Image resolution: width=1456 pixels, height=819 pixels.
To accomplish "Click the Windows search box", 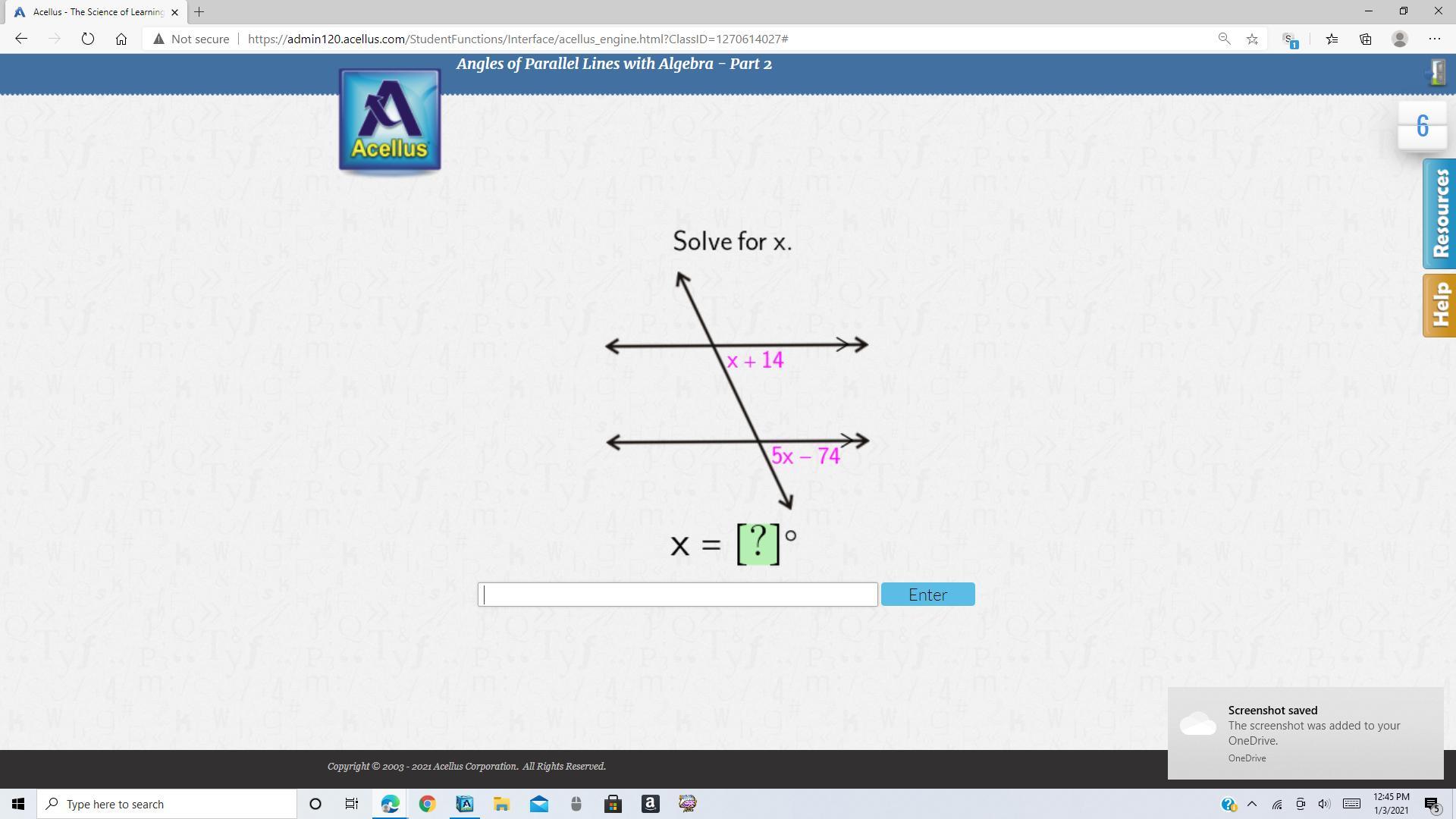I will click(x=168, y=804).
